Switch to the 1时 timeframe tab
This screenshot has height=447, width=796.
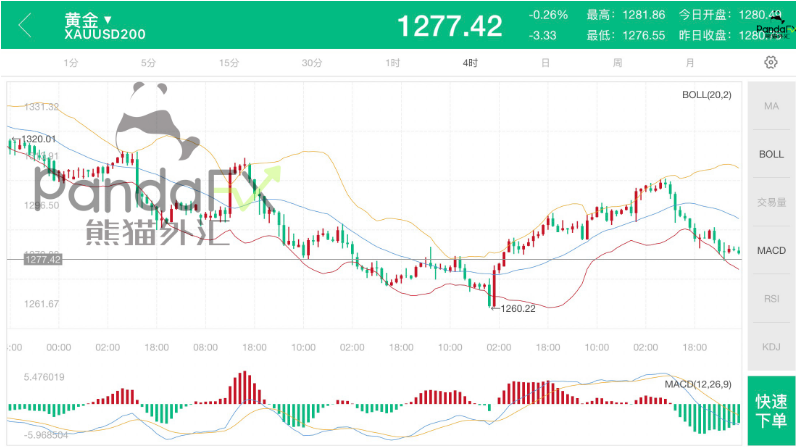pyautogui.click(x=392, y=63)
